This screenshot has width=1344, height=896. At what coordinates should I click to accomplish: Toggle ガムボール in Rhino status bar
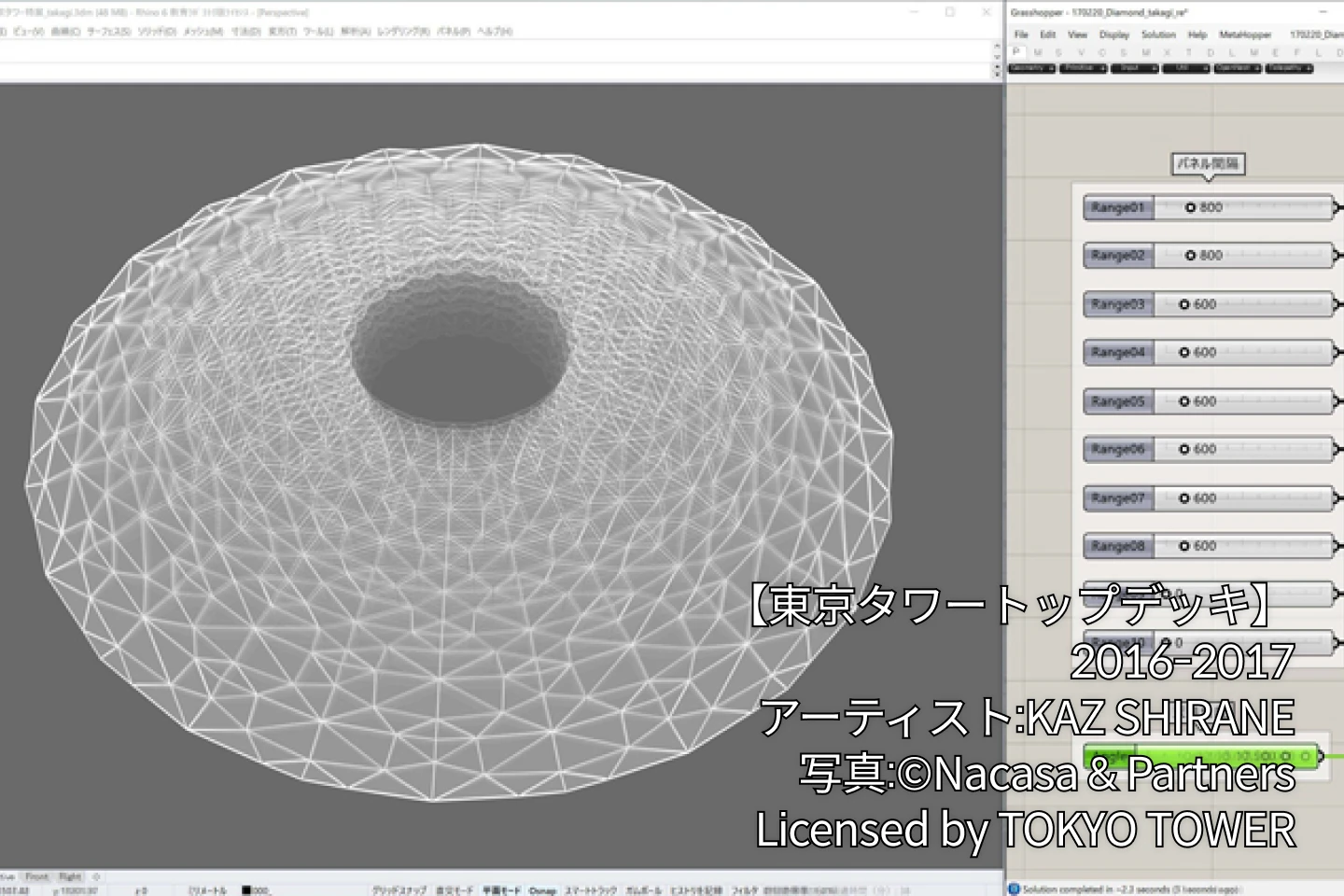pyautogui.click(x=644, y=890)
